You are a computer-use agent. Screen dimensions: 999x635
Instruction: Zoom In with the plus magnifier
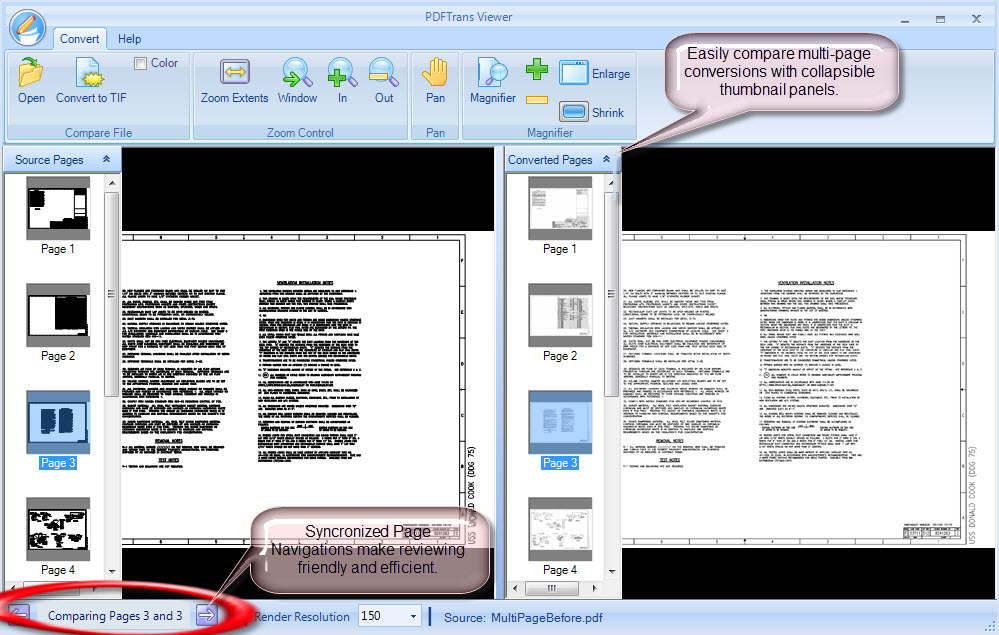coord(342,72)
